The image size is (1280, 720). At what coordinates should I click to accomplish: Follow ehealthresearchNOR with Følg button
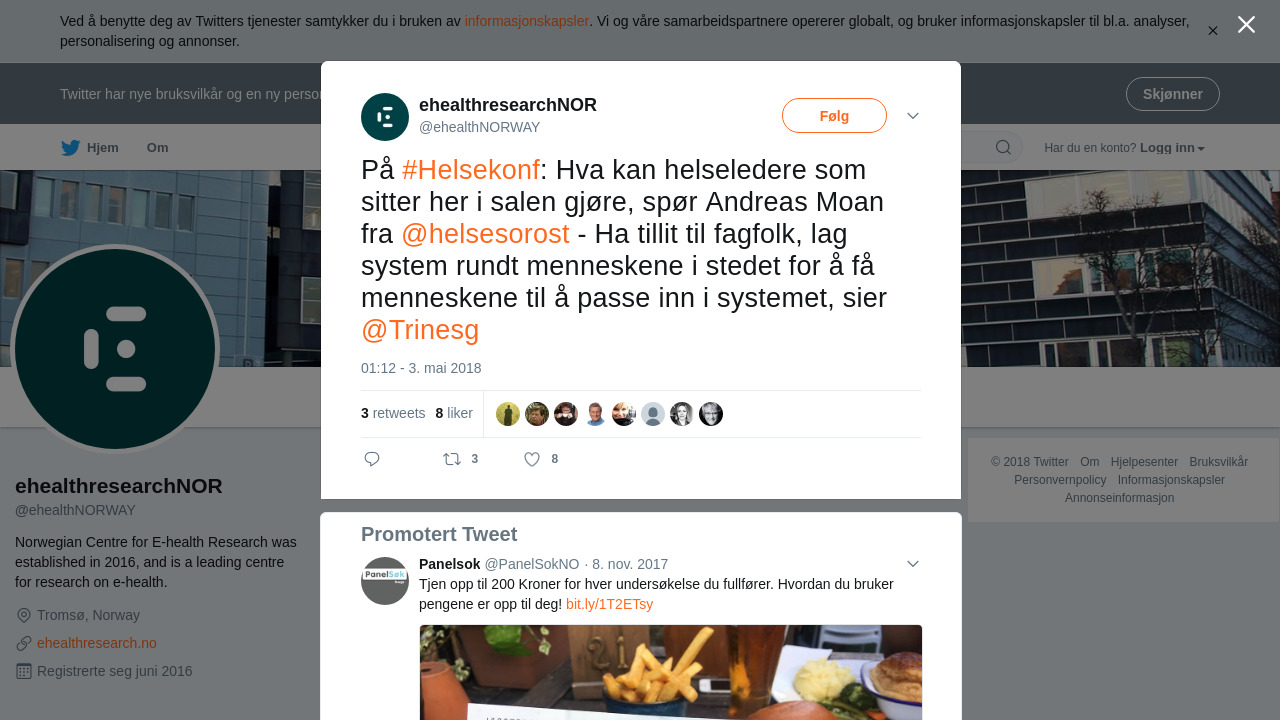point(834,116)
